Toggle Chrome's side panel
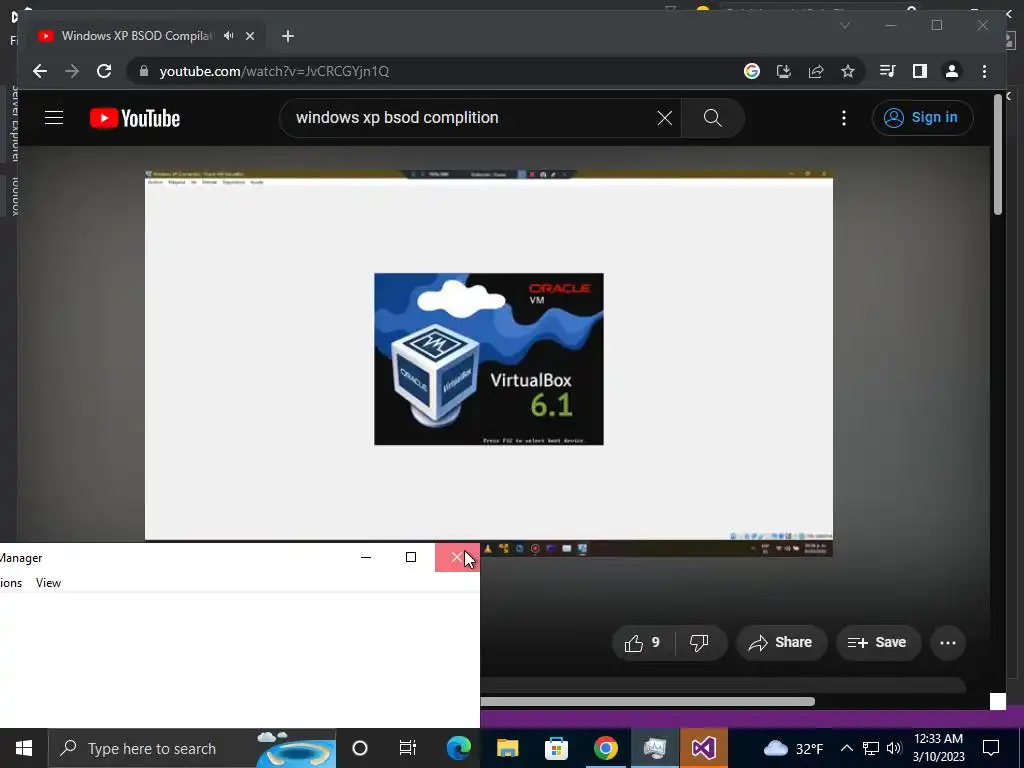This screenshot has height=768, width=1024. pyautogui.click(x=920, y=71)
